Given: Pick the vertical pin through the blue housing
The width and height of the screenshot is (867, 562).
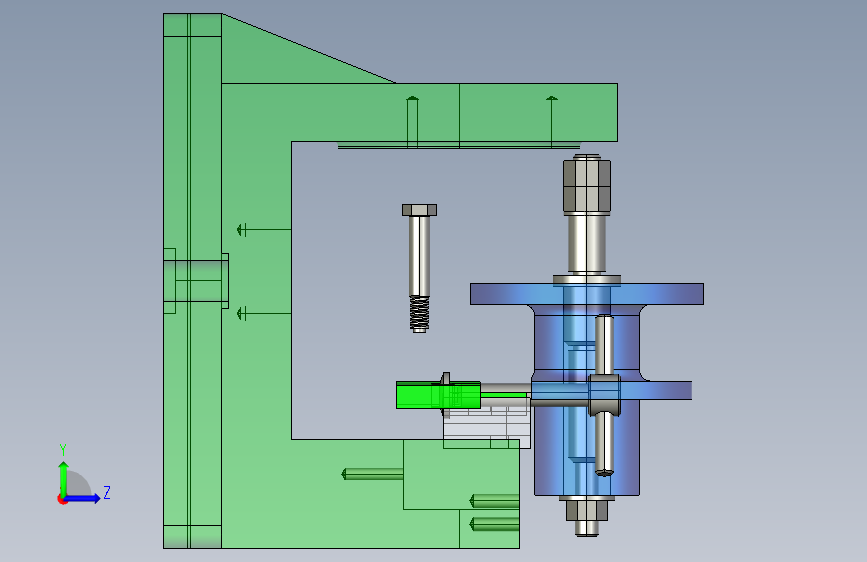Looking at the screenshot, I should pyautogui.click(x=604, y=396).
